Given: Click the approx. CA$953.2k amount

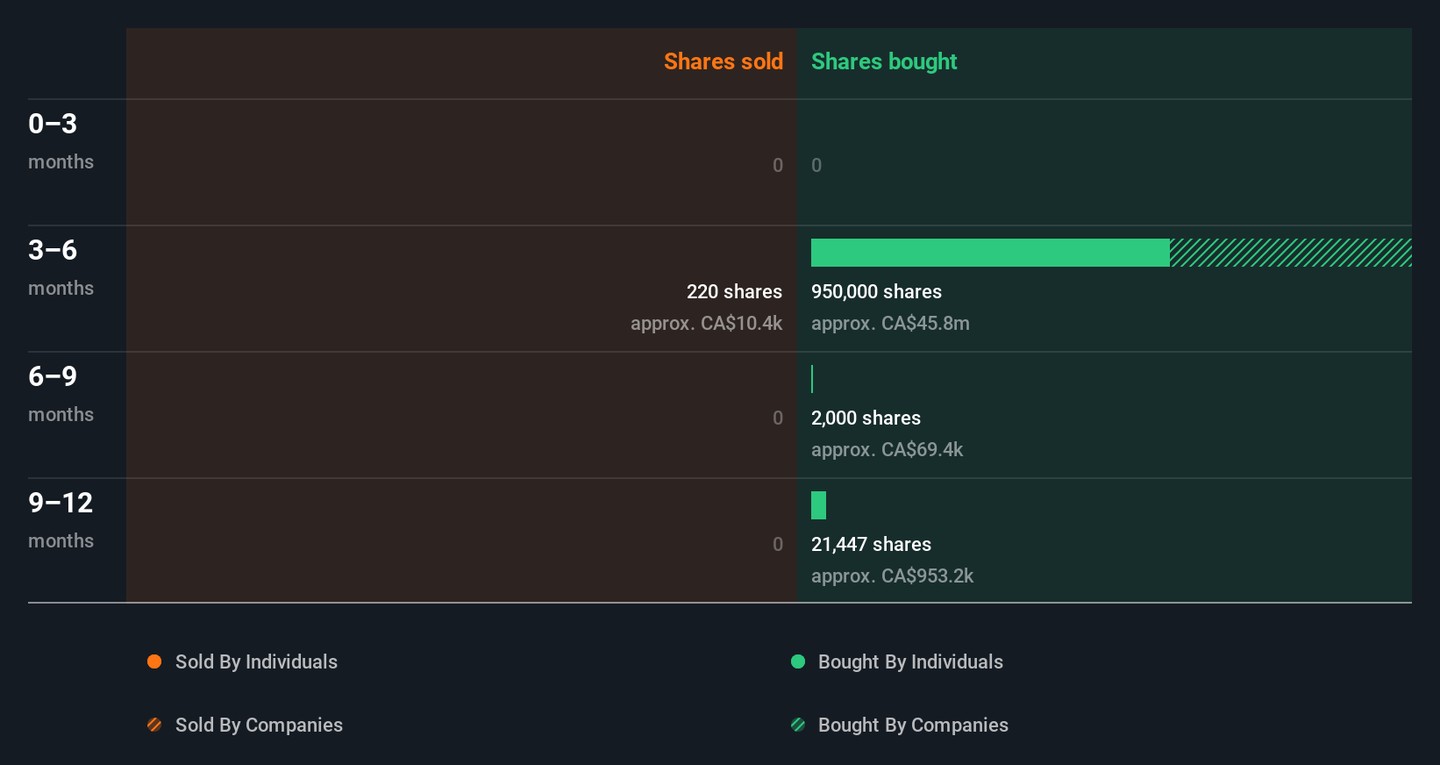Looking at the screenshot, I should click(x=892, y=576).
